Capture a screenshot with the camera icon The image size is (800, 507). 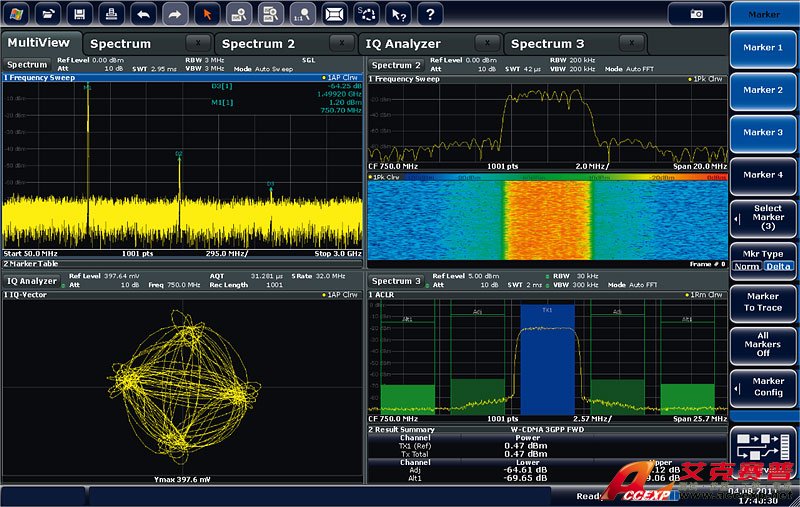point(696,14)
